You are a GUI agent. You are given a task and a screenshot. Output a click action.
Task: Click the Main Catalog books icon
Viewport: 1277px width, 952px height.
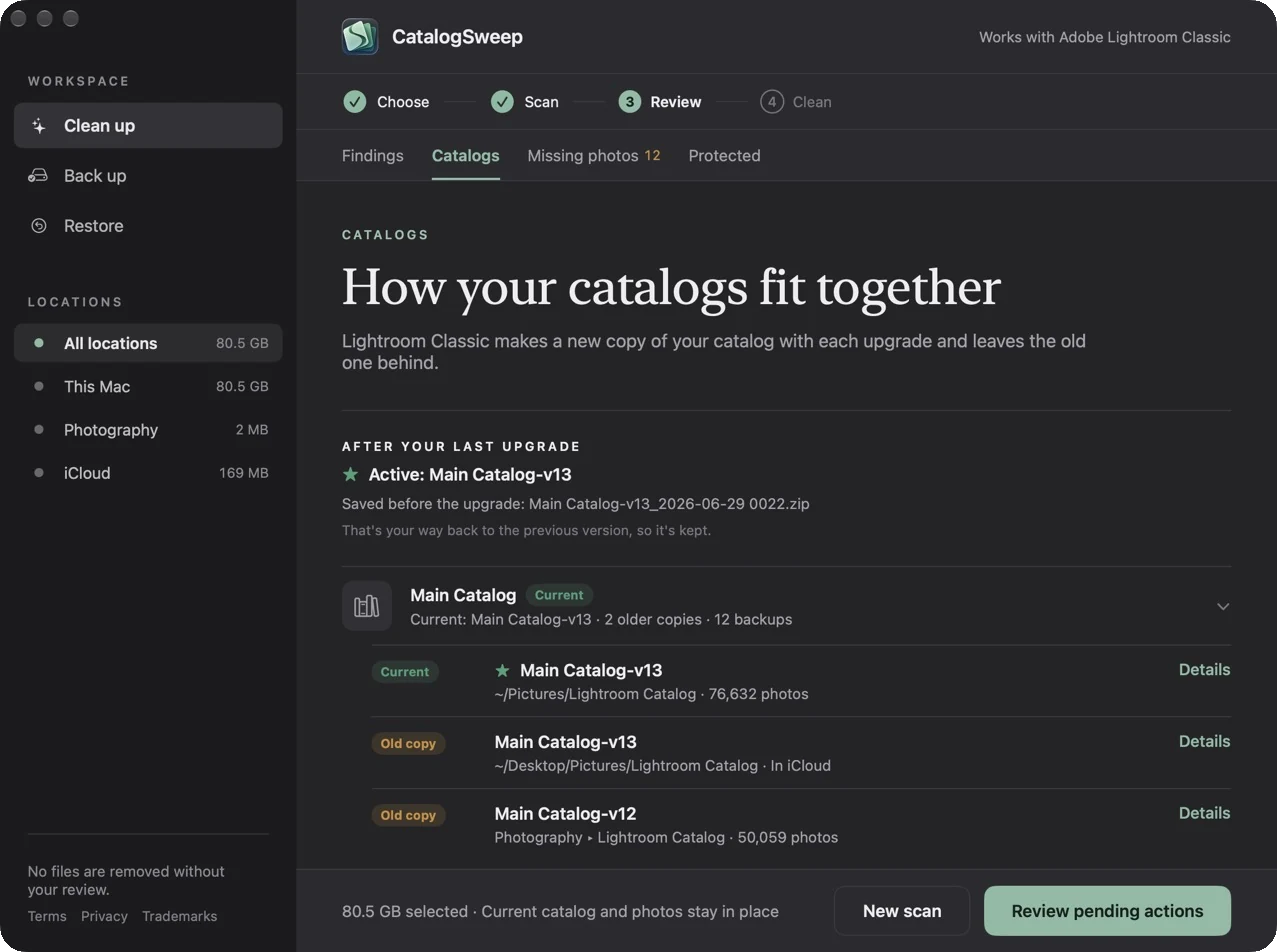(x=367, y=606)
